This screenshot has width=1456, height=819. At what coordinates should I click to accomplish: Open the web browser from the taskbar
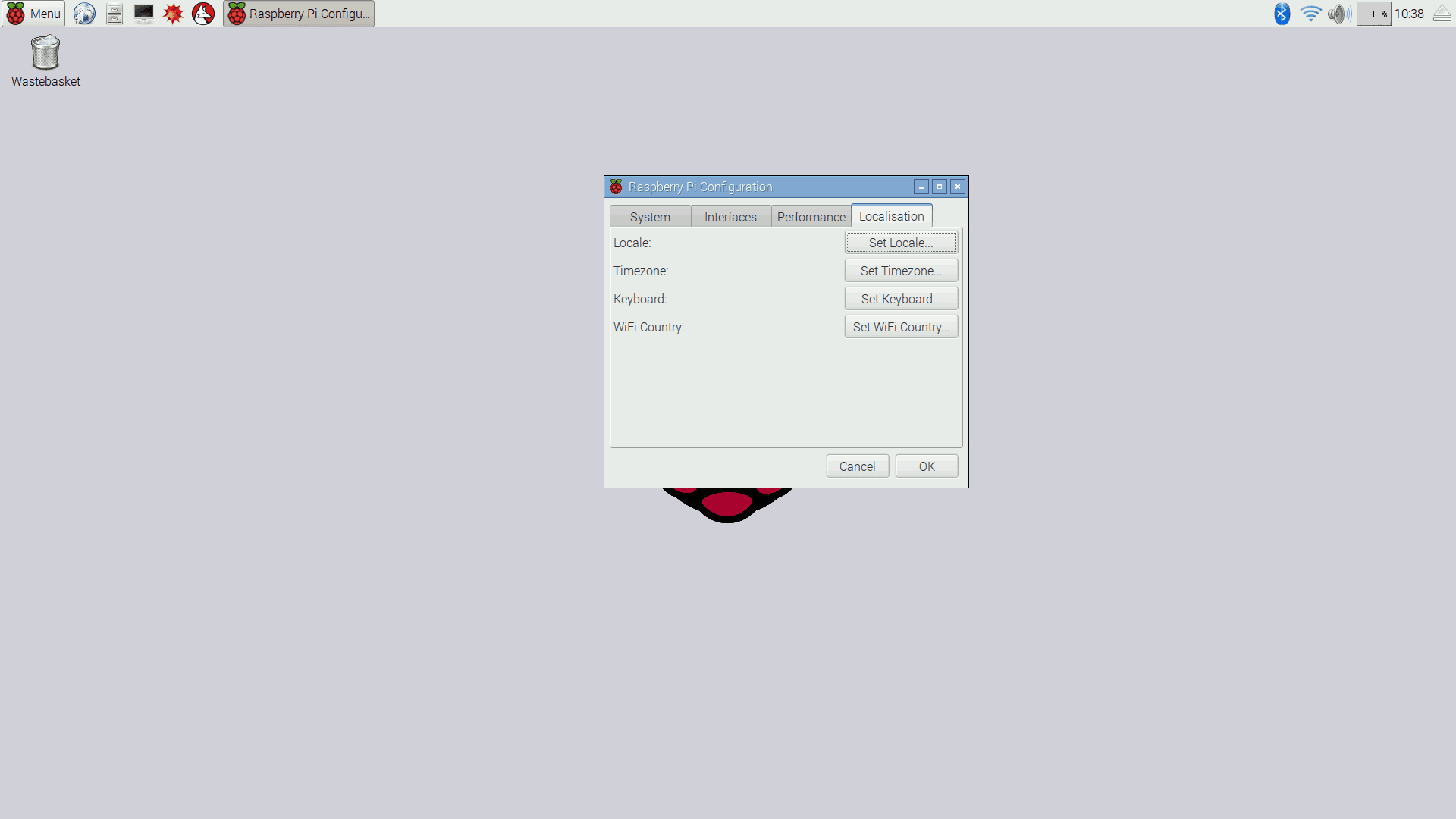point(83,13)
